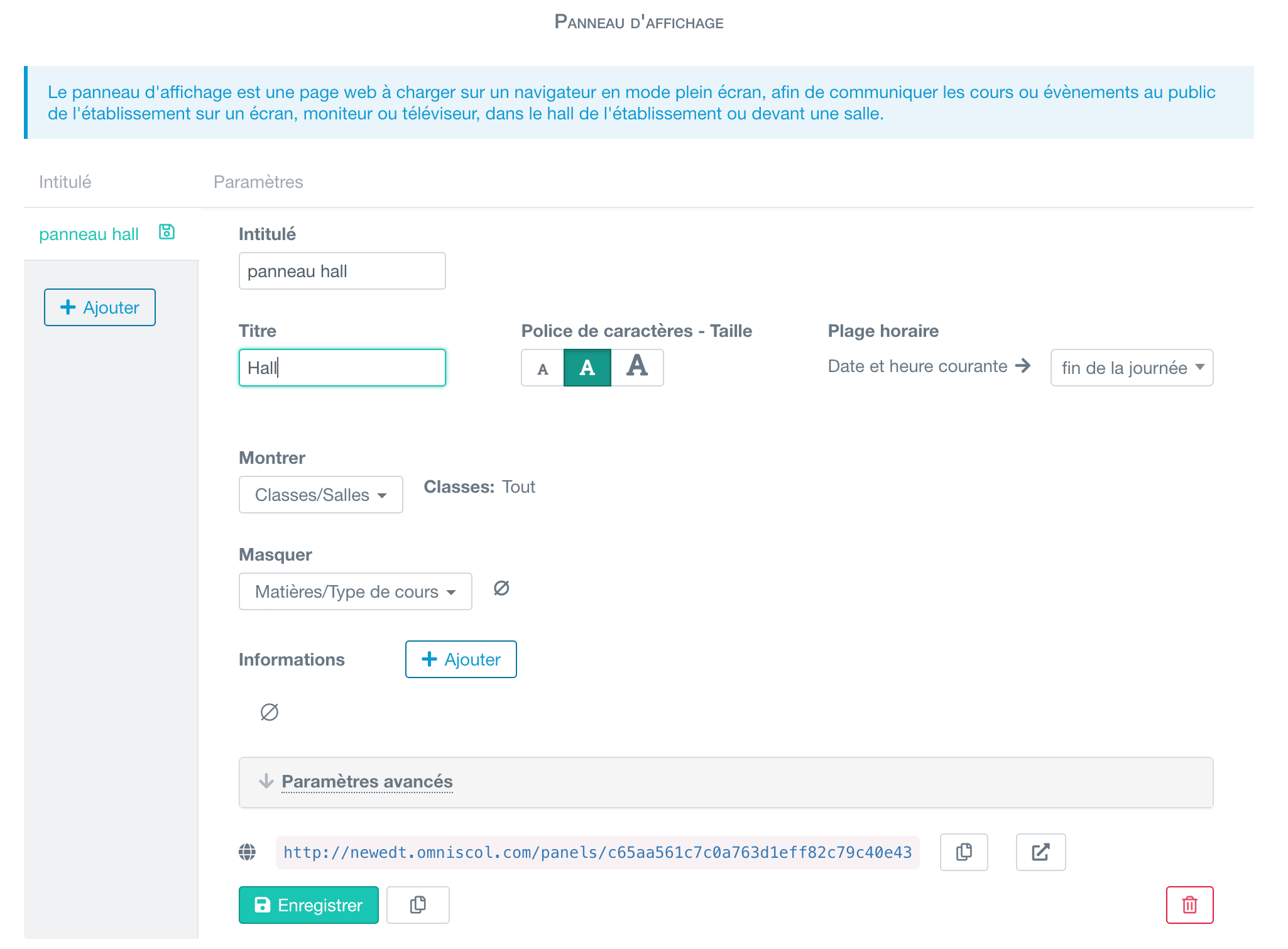1288x949 pixels.
Task: Select medium font size A
Action: click(x=587, y=368)
